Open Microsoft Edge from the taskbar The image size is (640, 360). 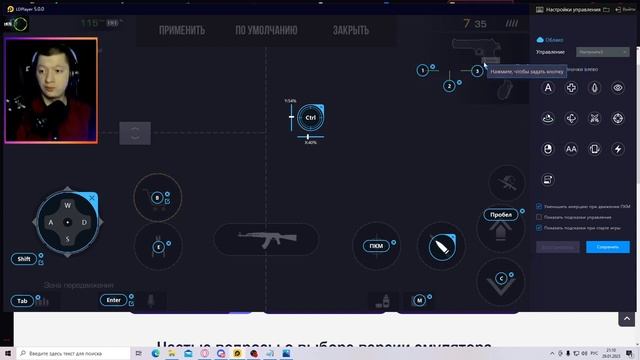(x=156, y=353)
